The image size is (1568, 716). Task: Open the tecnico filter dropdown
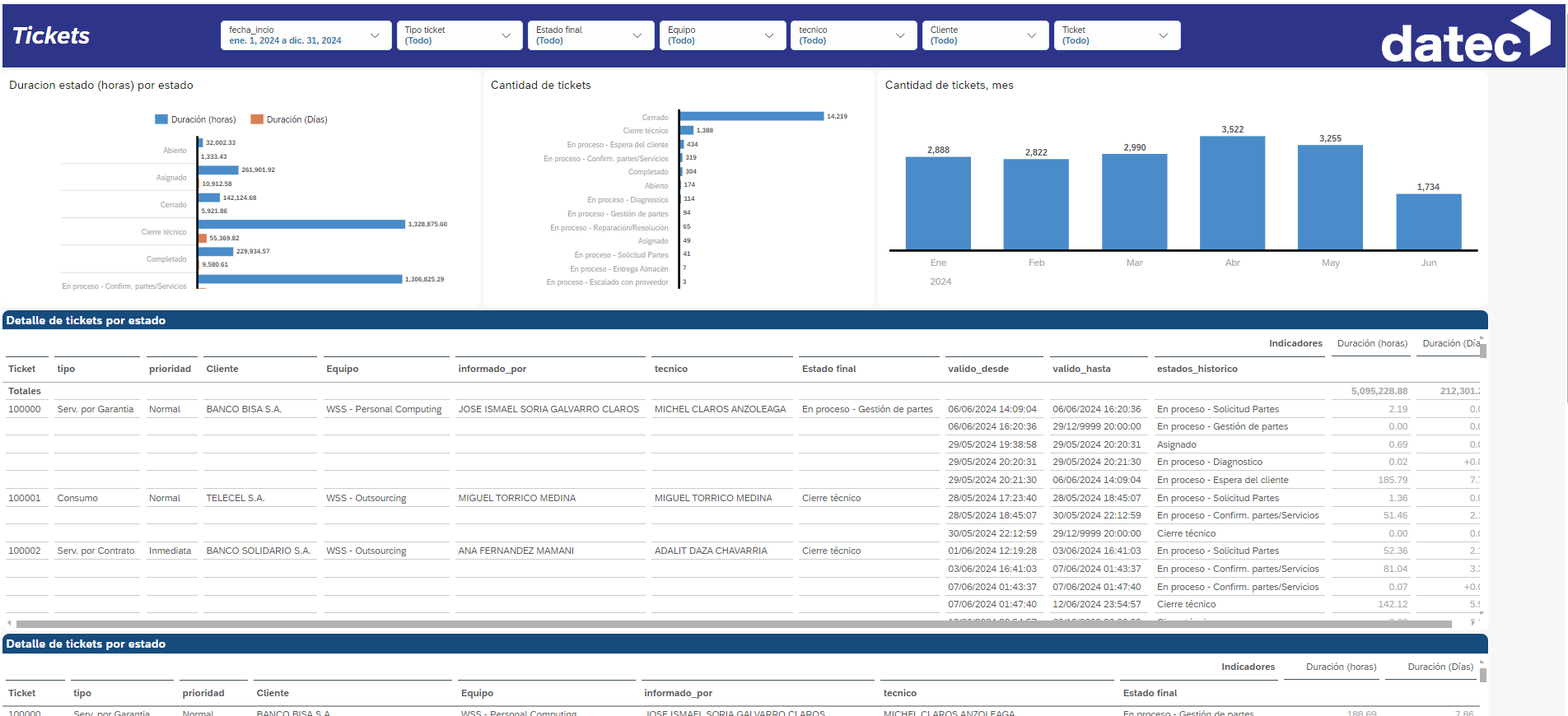(x=853, y=35)
